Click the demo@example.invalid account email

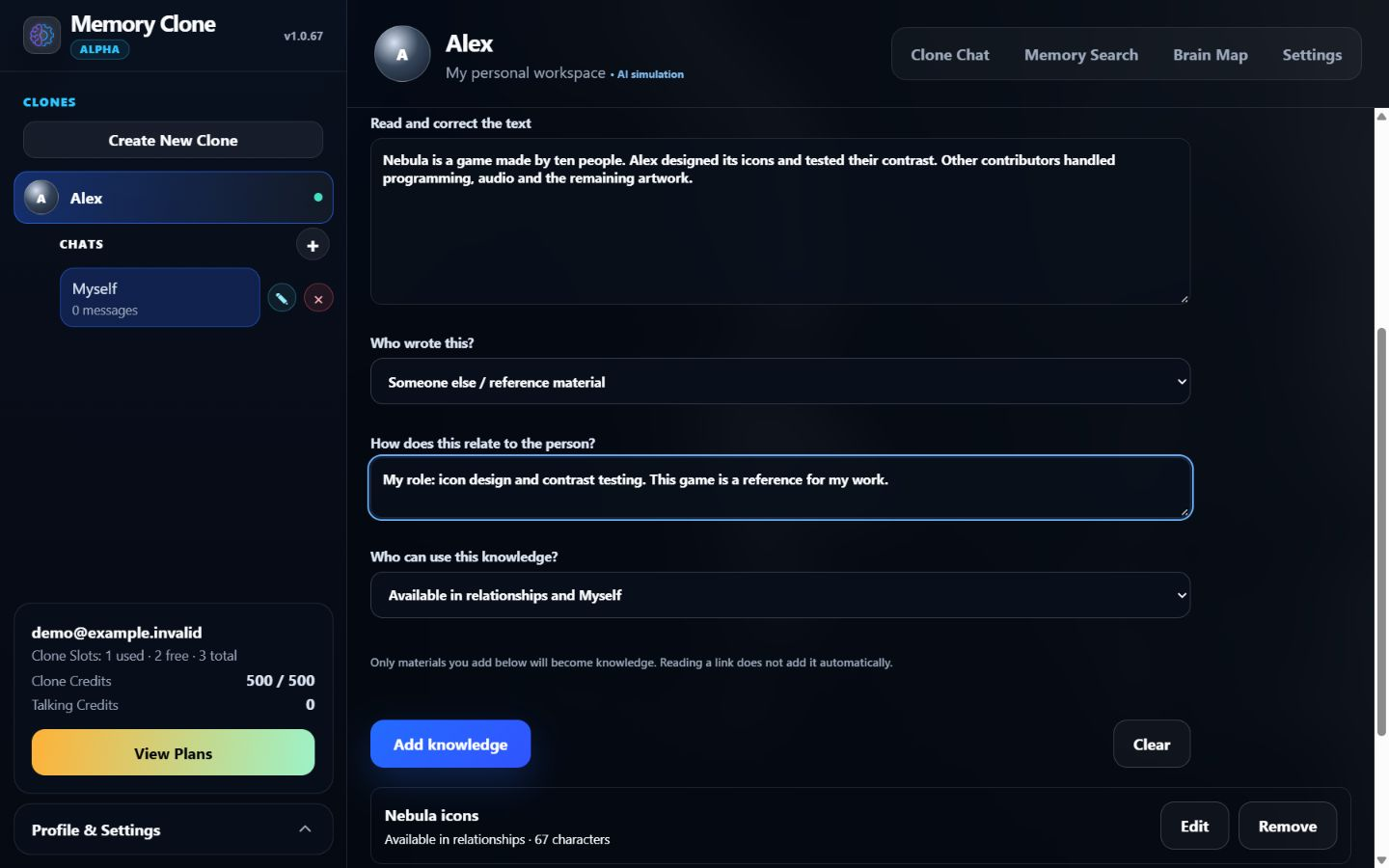pyautogui.click(x=117, y=633)
